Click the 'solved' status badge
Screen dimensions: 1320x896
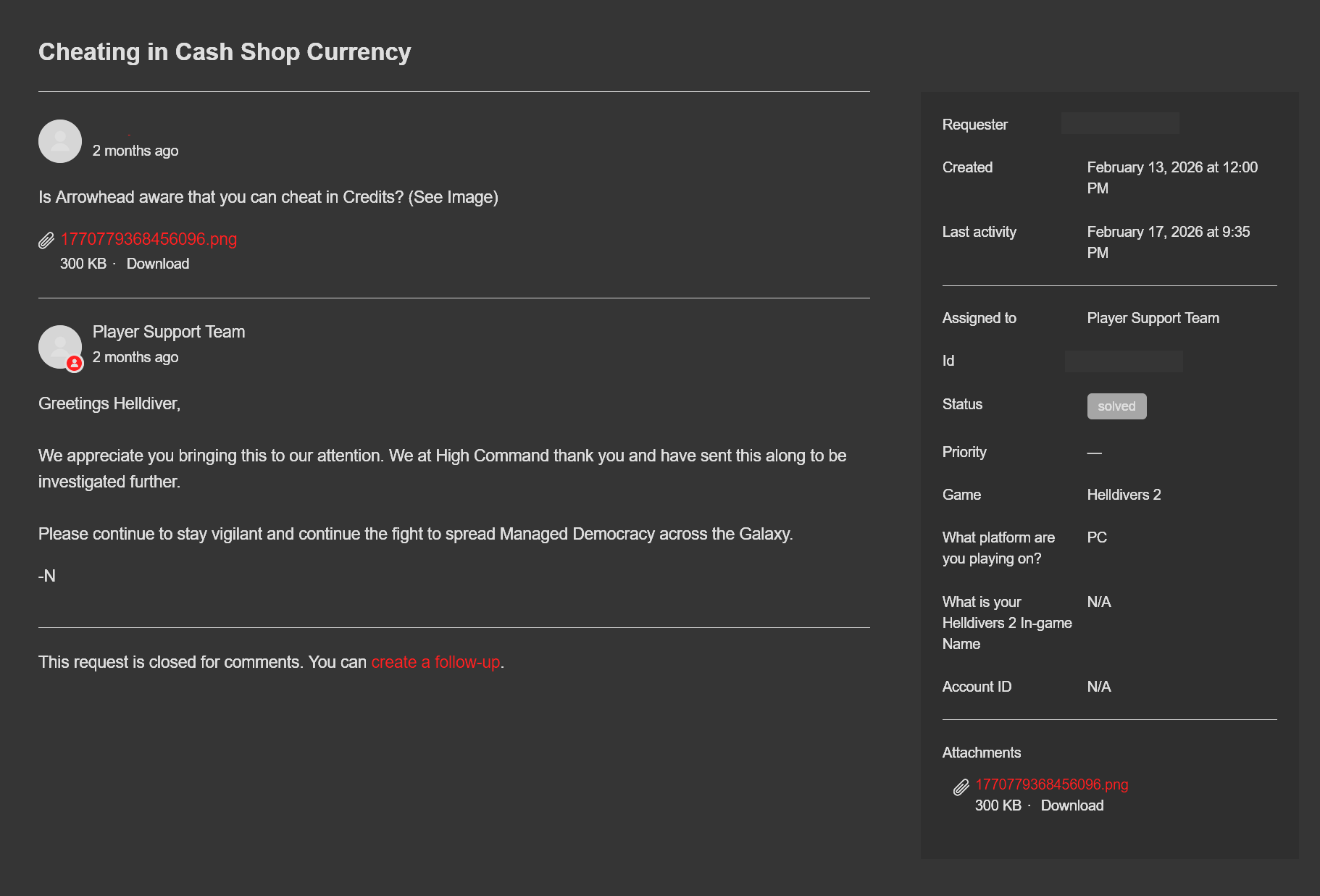coord(1116,406)
